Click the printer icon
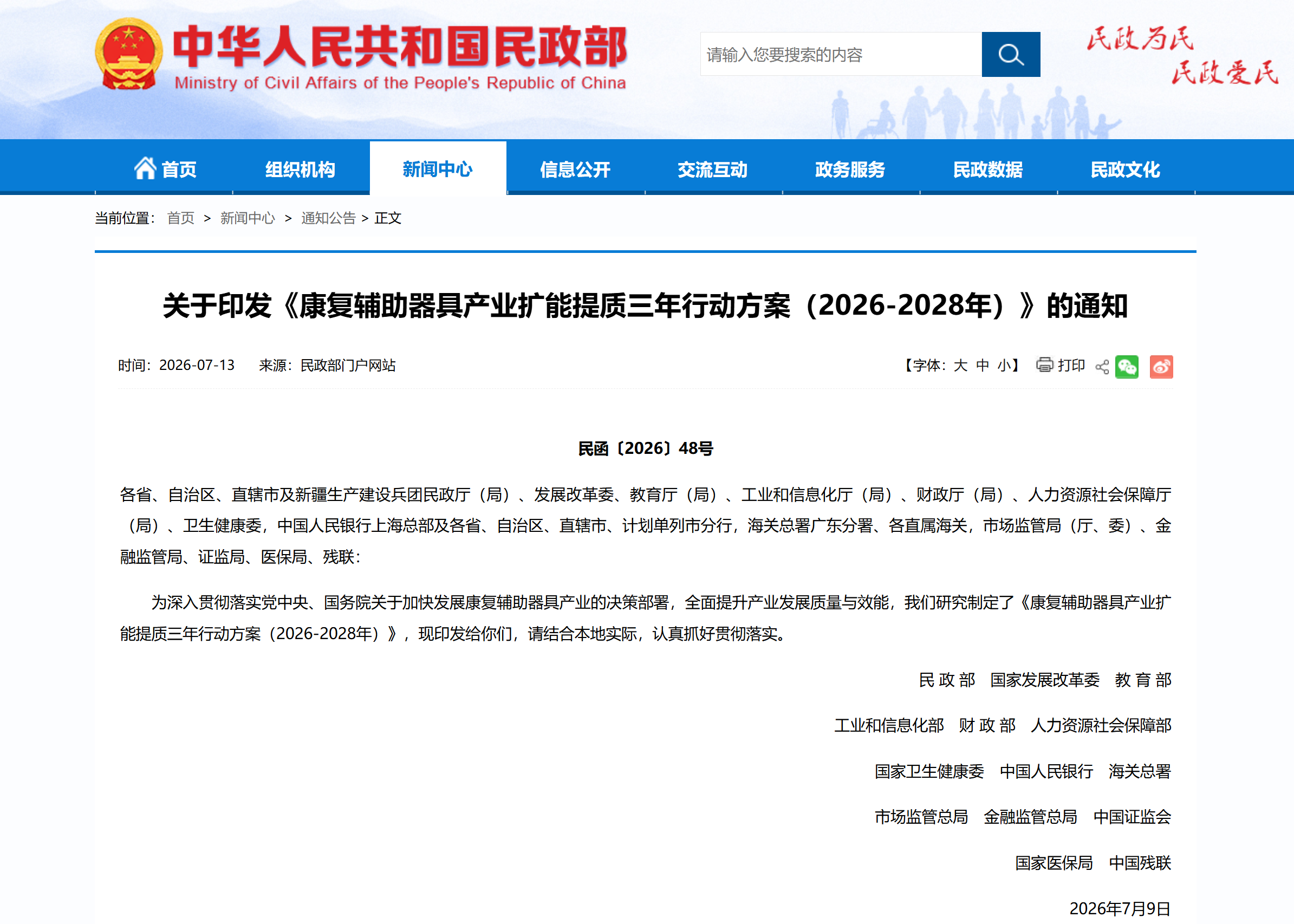Viewport: 1294px width, 924px height. pyautogui.click(x=1044, y=365)
